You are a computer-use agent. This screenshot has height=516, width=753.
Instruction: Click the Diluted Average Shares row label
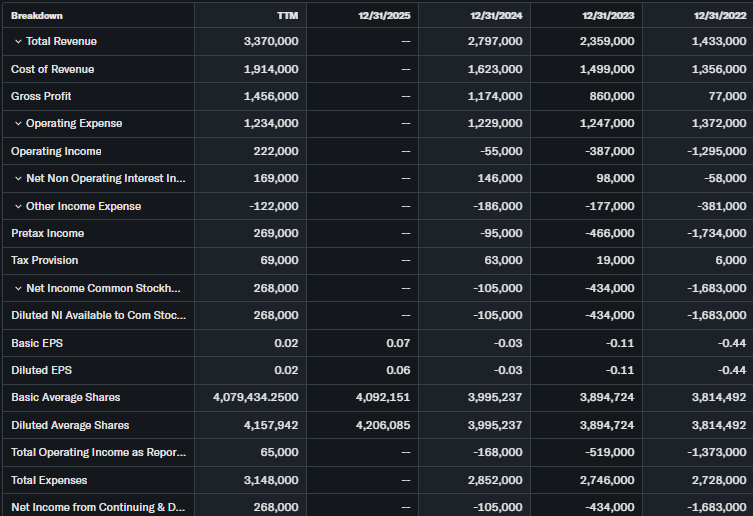point(70,425)
